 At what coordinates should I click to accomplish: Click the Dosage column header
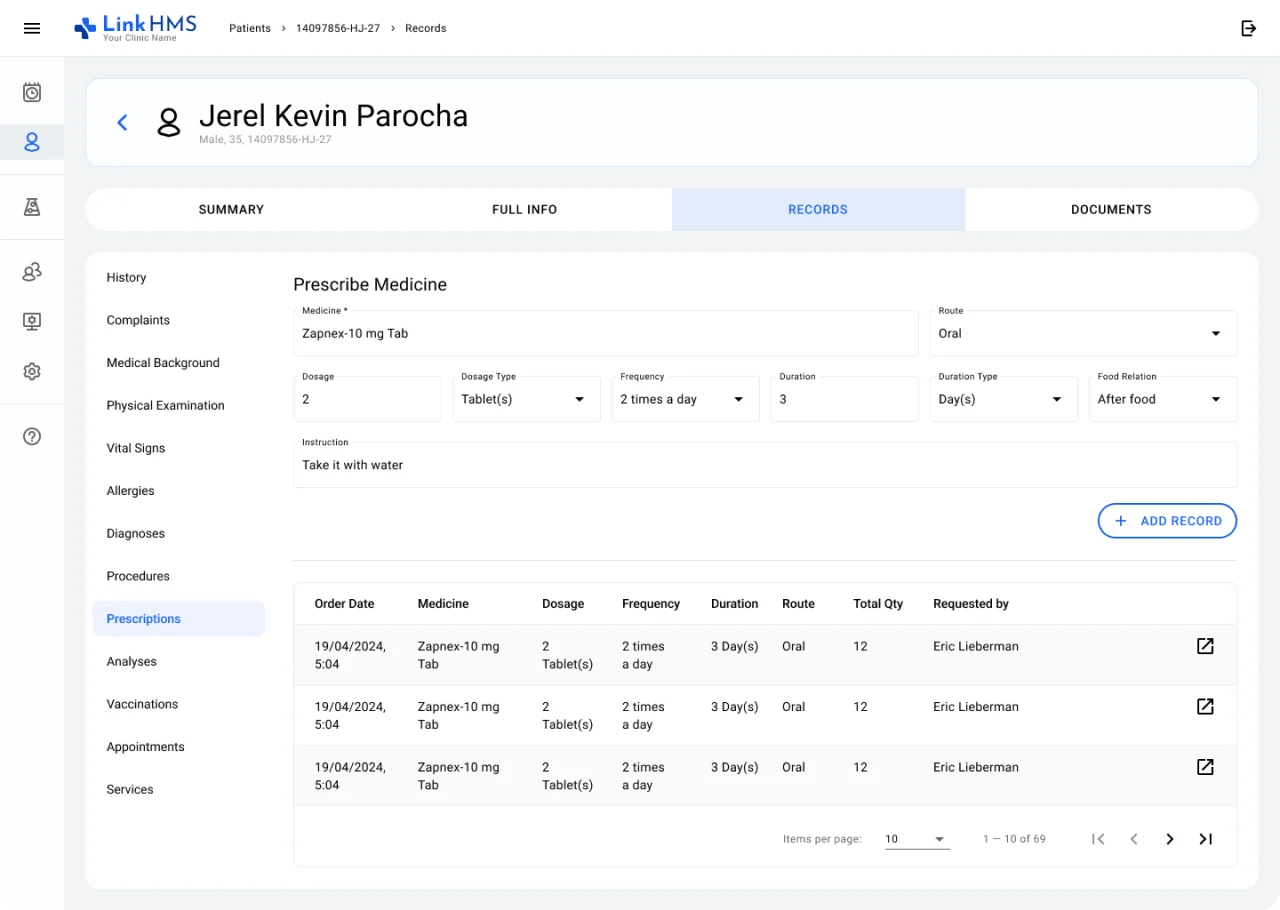tap(563, 604)
